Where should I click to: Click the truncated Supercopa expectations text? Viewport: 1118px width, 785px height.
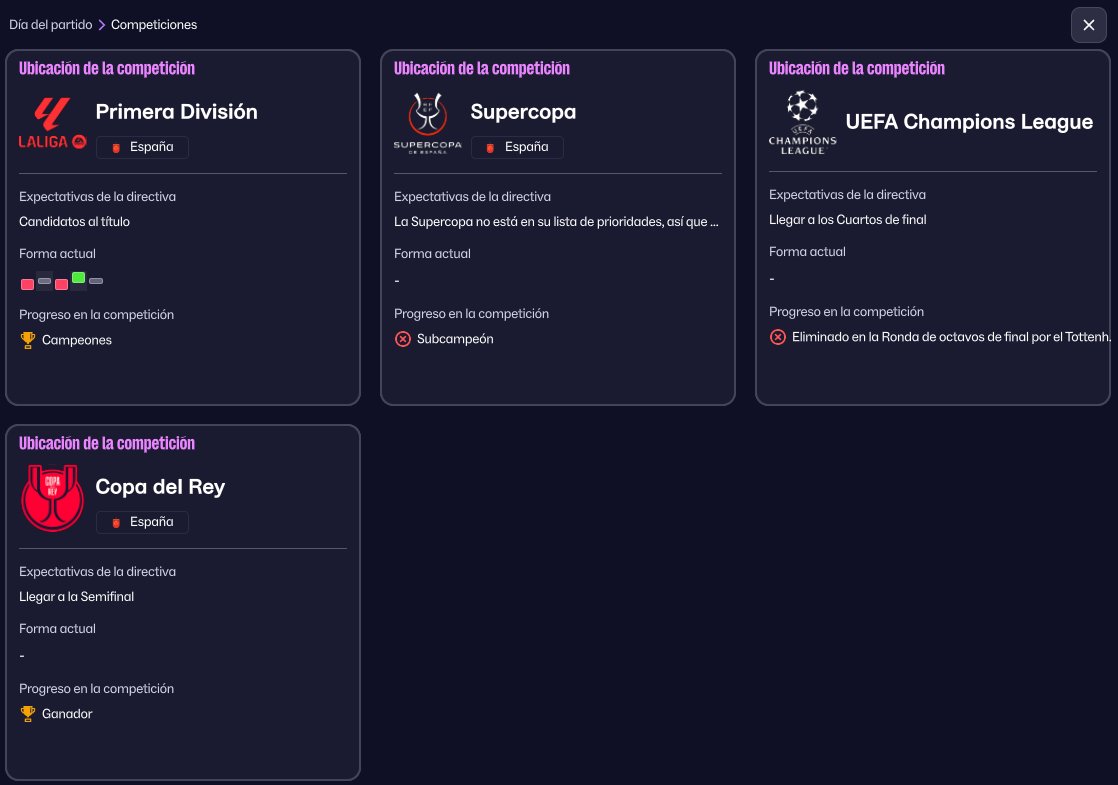556,222
